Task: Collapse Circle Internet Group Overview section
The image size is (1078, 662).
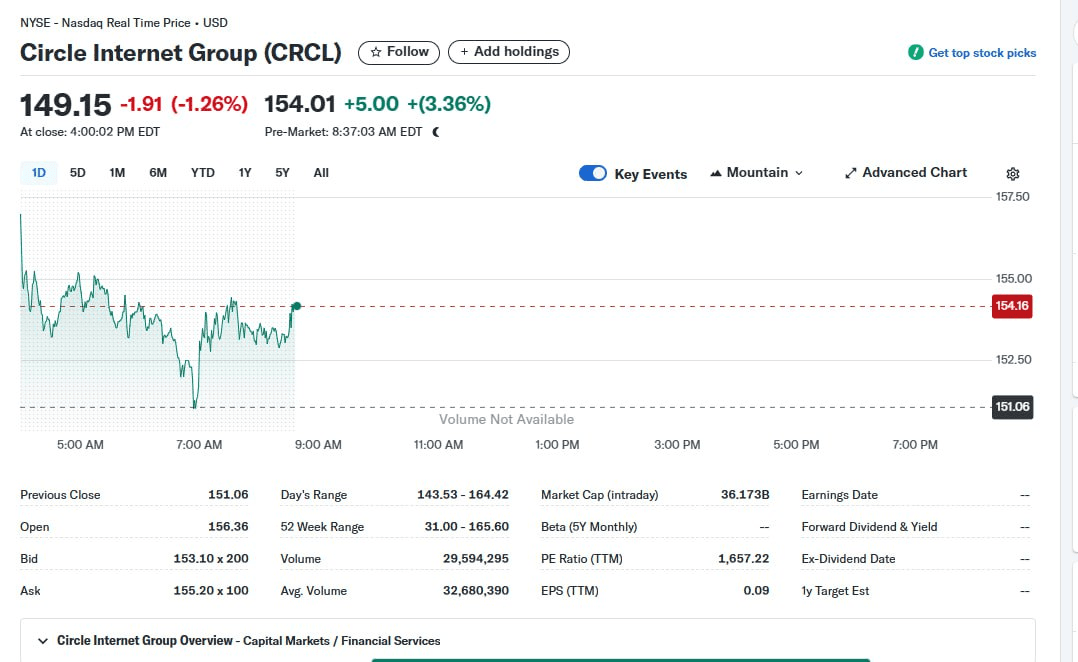Action: tap(43, 641)
